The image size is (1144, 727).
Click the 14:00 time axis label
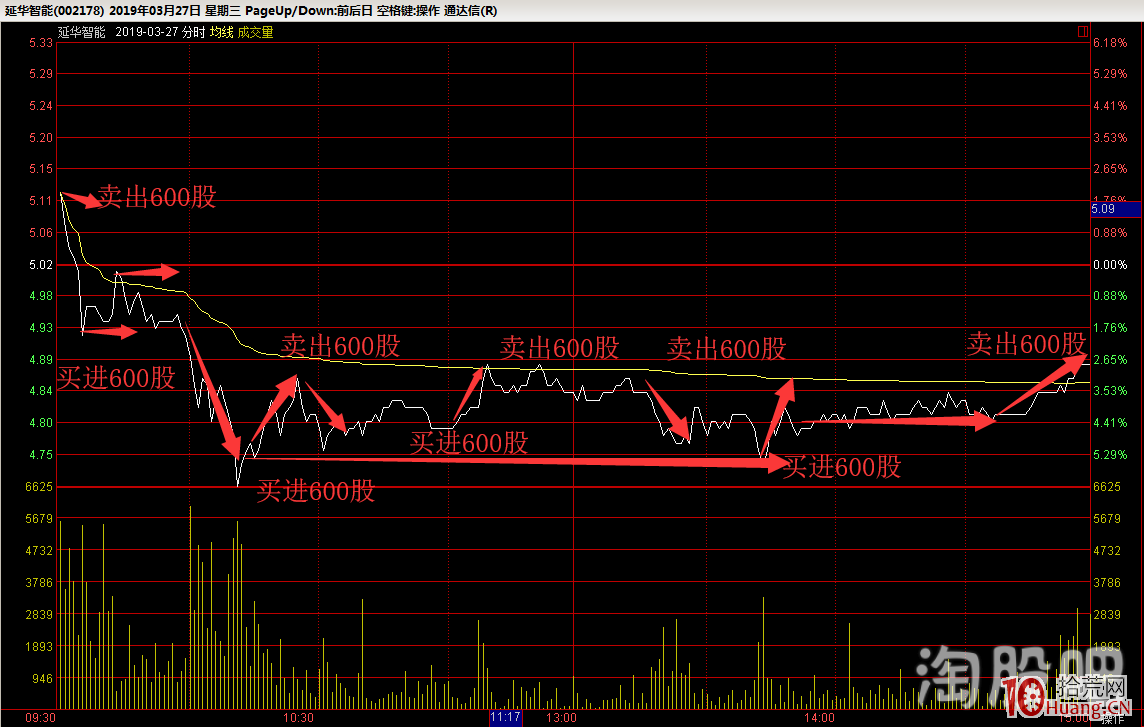(x=819, y=718)
